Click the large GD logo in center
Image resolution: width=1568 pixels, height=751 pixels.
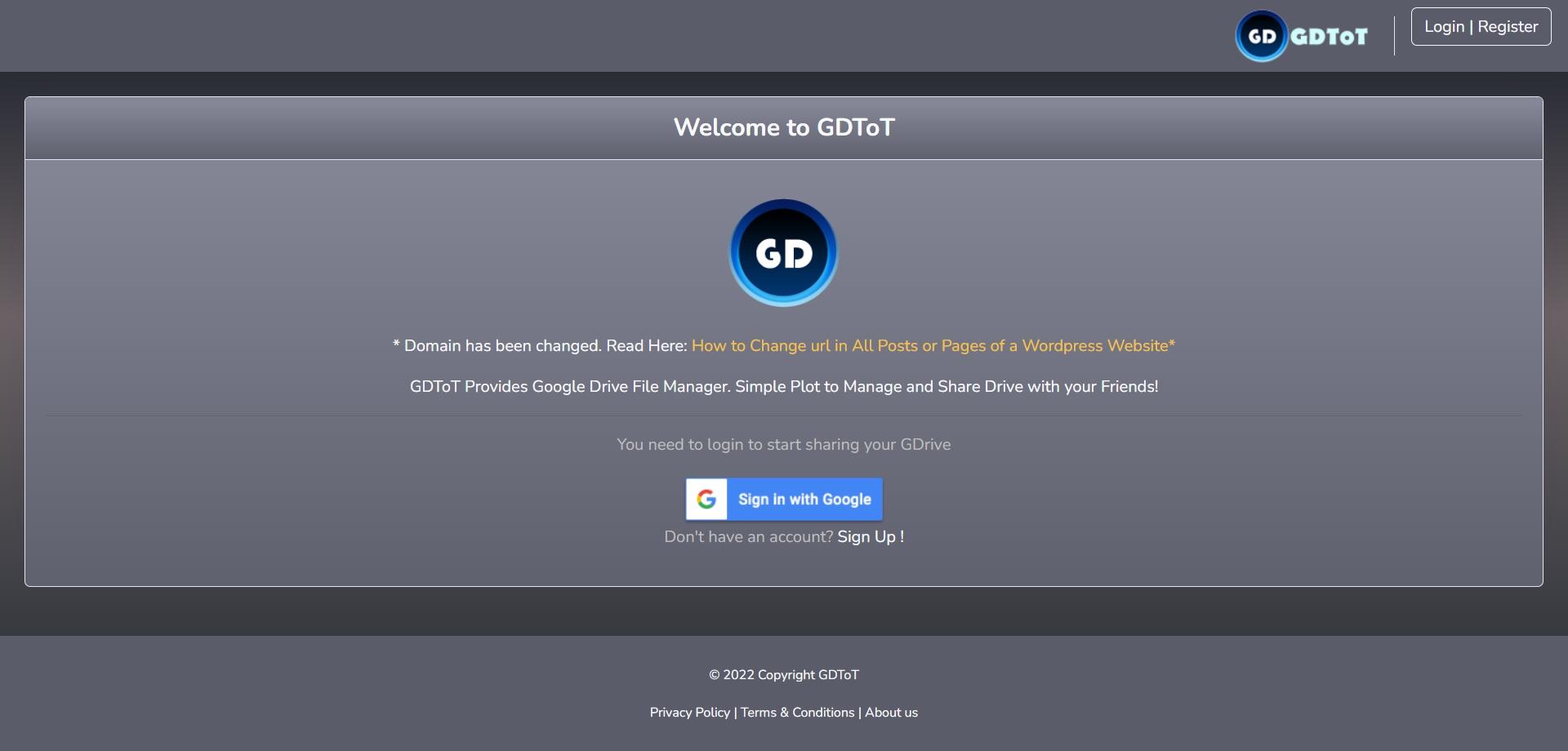click(783, 253)
